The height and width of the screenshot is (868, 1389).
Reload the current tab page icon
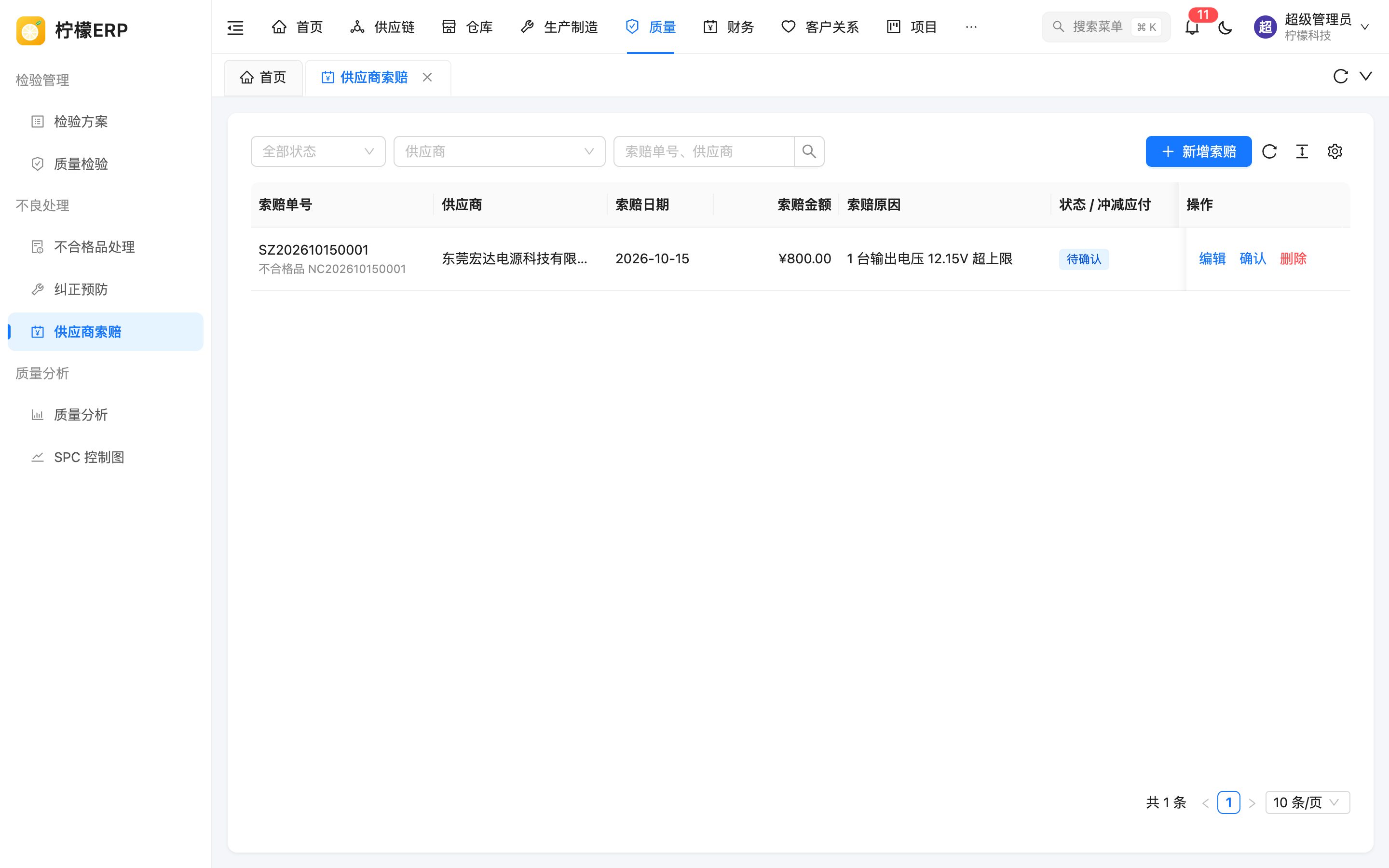[x=1340, y=76]
